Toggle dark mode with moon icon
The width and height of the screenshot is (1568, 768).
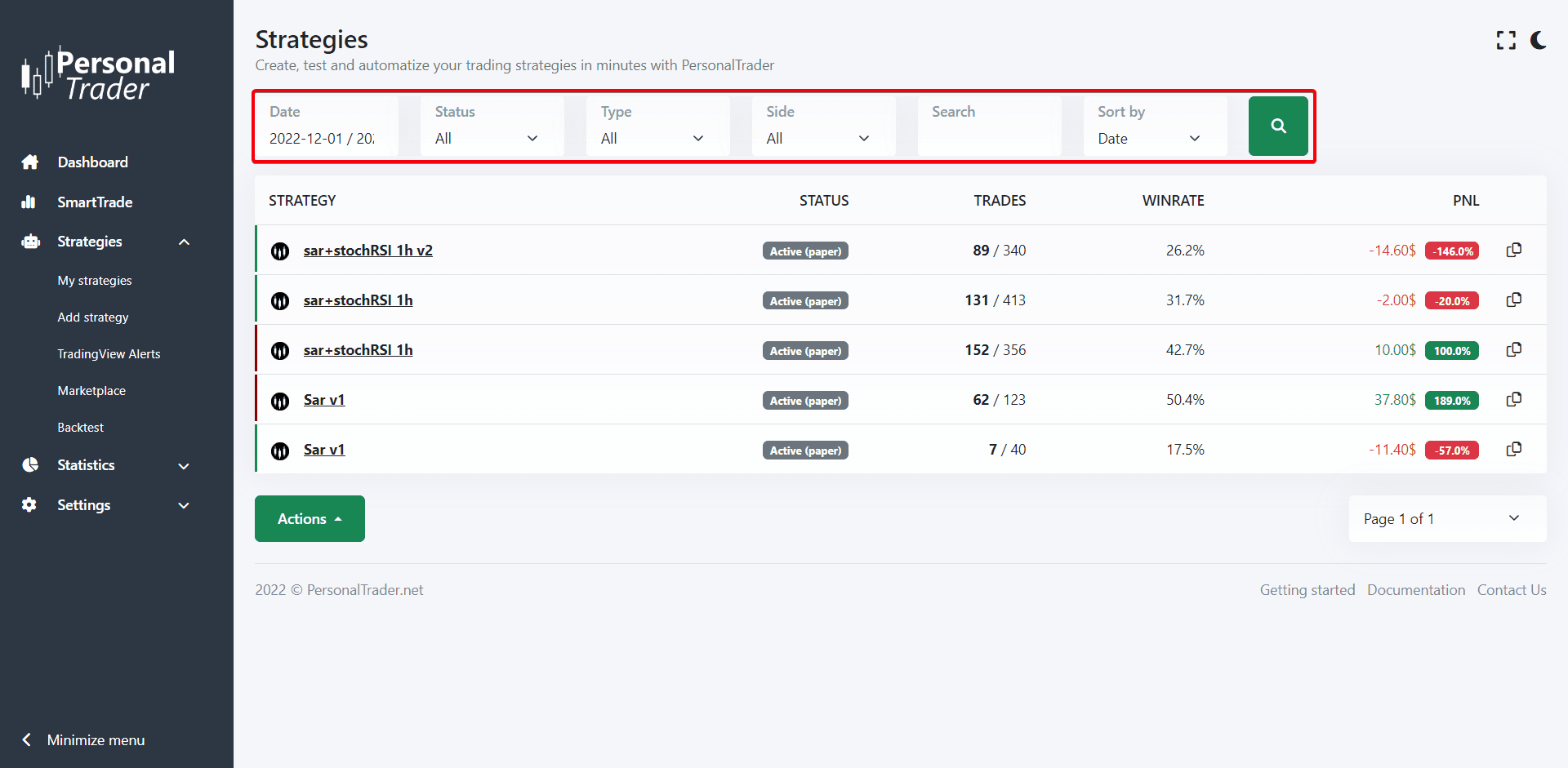pyautogui.click(x=1538, y=40)
